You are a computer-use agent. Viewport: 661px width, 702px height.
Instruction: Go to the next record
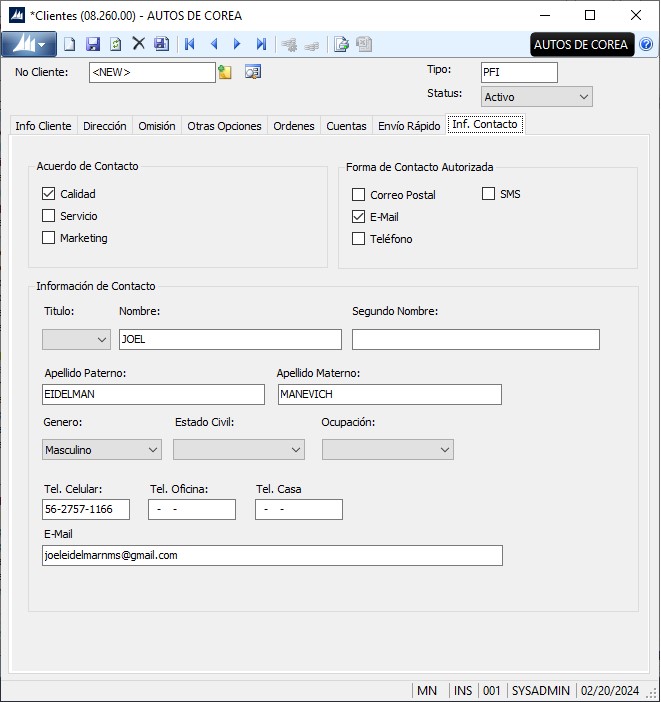pos(237,44)
